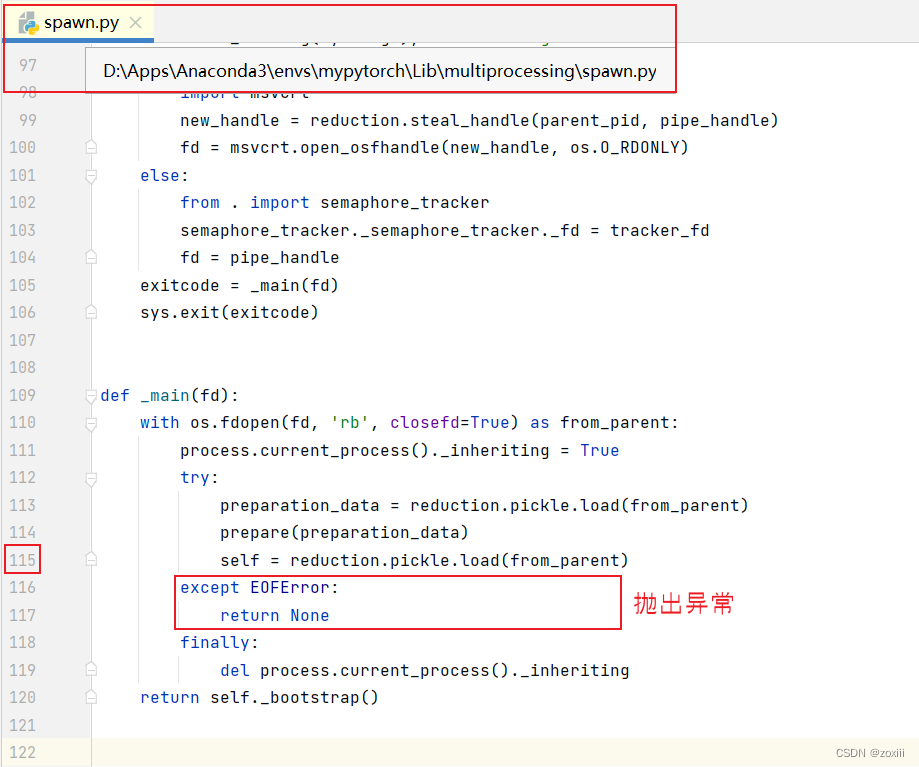
Task: Click the fold marker beside line 104
Action: (x=89, y=257)
